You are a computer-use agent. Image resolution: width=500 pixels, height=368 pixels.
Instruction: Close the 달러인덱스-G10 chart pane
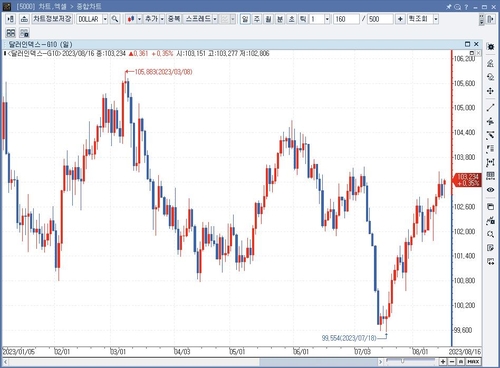(x=476, y=44)
